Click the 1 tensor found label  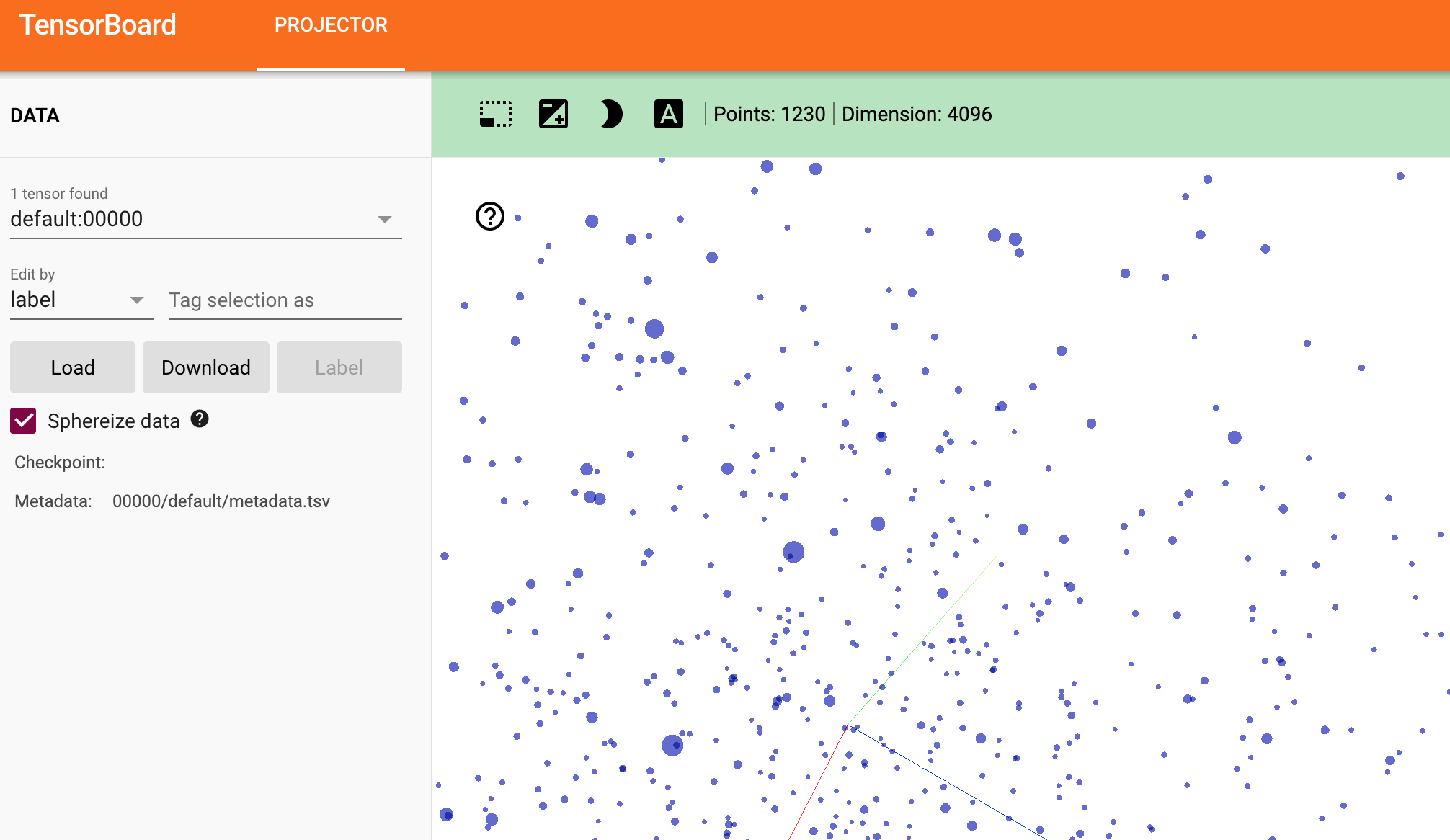(59, 194)
